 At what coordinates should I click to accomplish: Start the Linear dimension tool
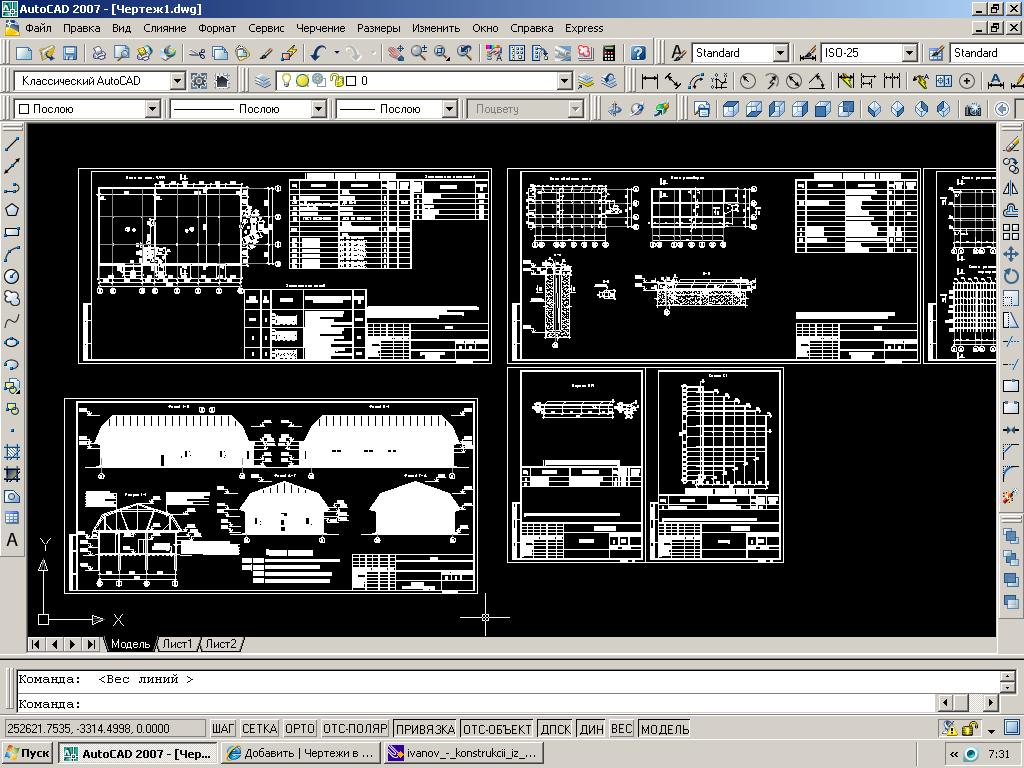pos(649,81)
